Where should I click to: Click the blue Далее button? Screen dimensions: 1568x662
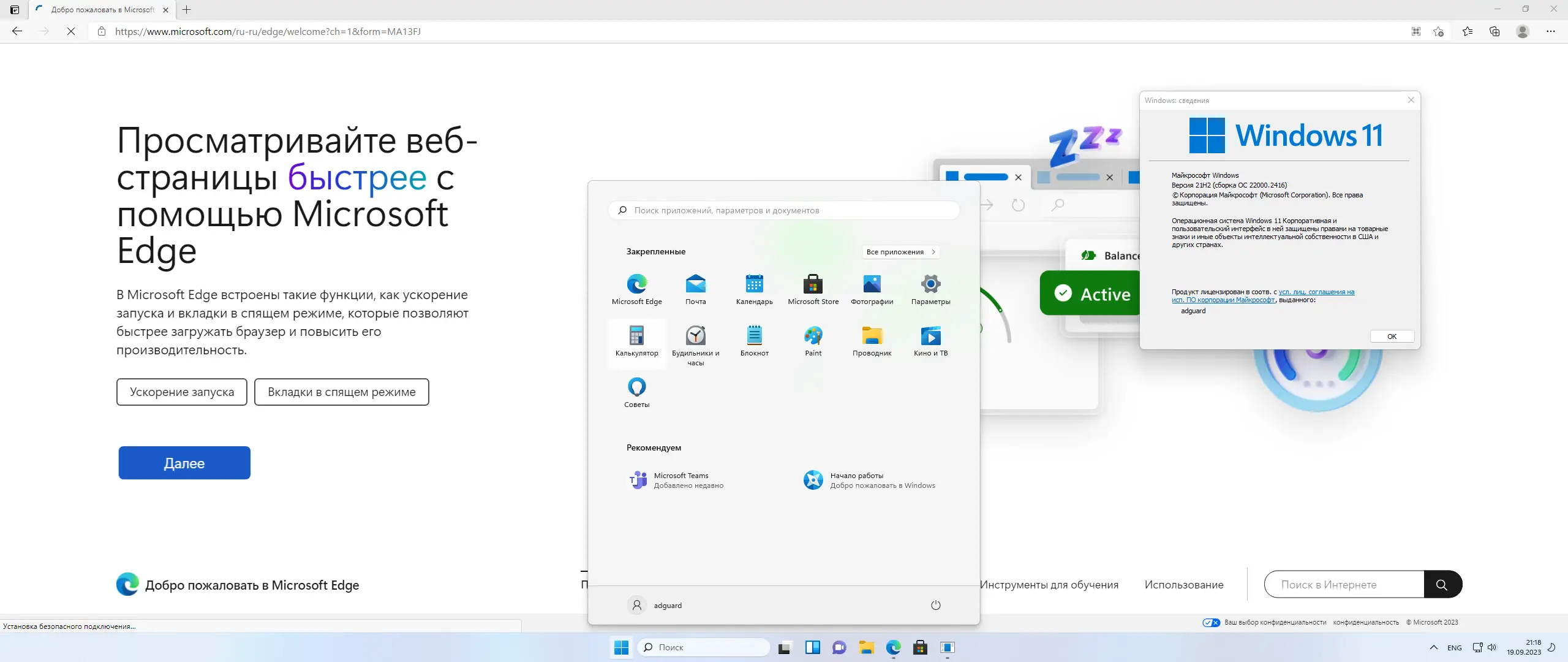tap(184, 463)
